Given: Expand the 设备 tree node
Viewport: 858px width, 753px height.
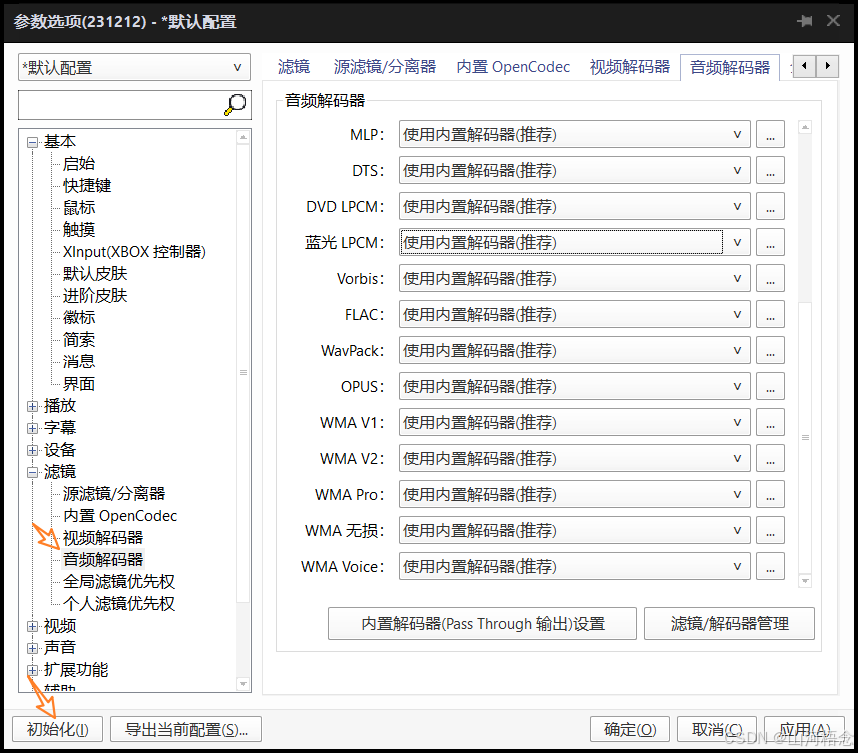Looking at the screenshot, I should [32, 450].
